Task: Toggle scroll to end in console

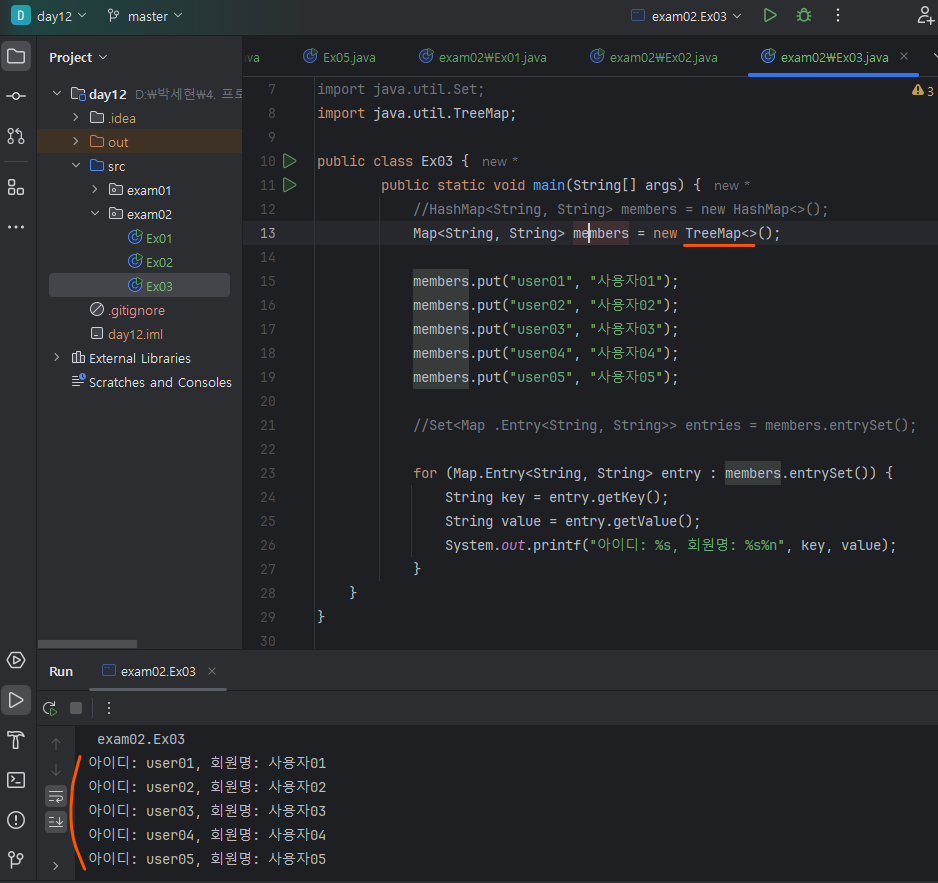Action: (x=56, y=821)
